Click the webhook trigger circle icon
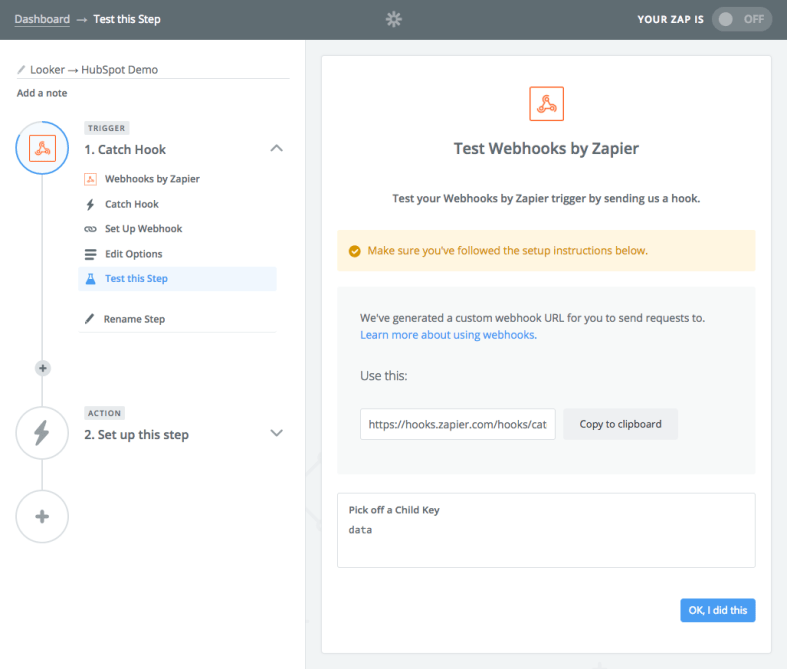The width and height of the screenshot is (787, 669). [42, 148]
